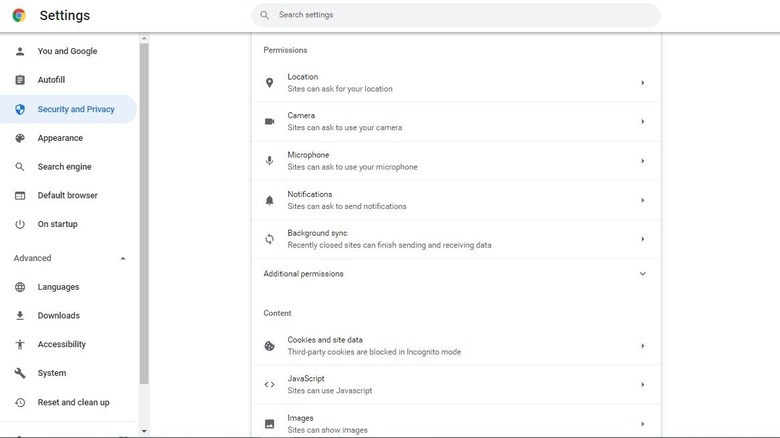Click the search magnifier icon in search bar

pyautogui.click(x=265, y=15)
